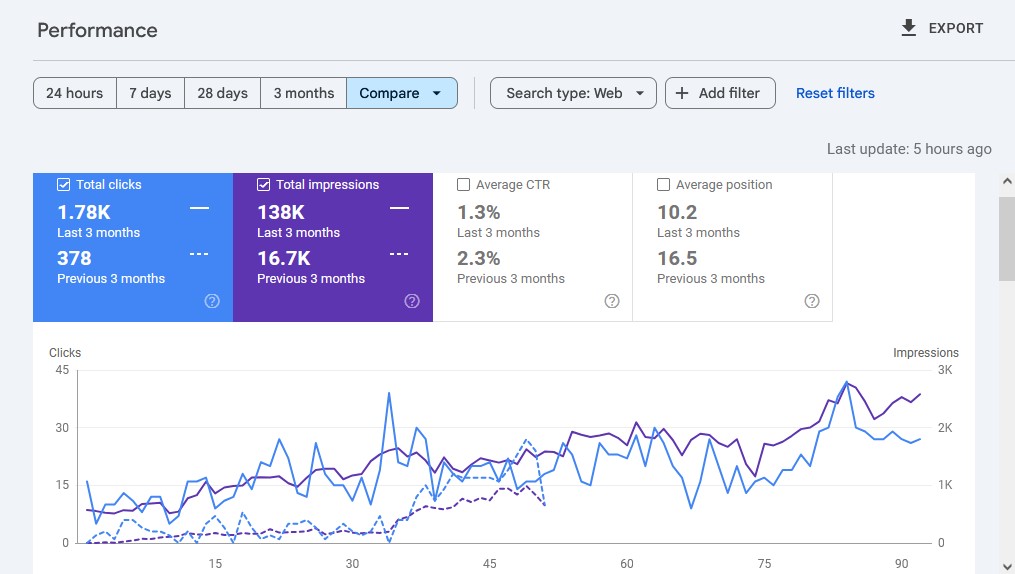The height and width of the screenshot is (574, 1015).
Task: Enable the Average CTR checkbox
Action: [x=464, y=185]
